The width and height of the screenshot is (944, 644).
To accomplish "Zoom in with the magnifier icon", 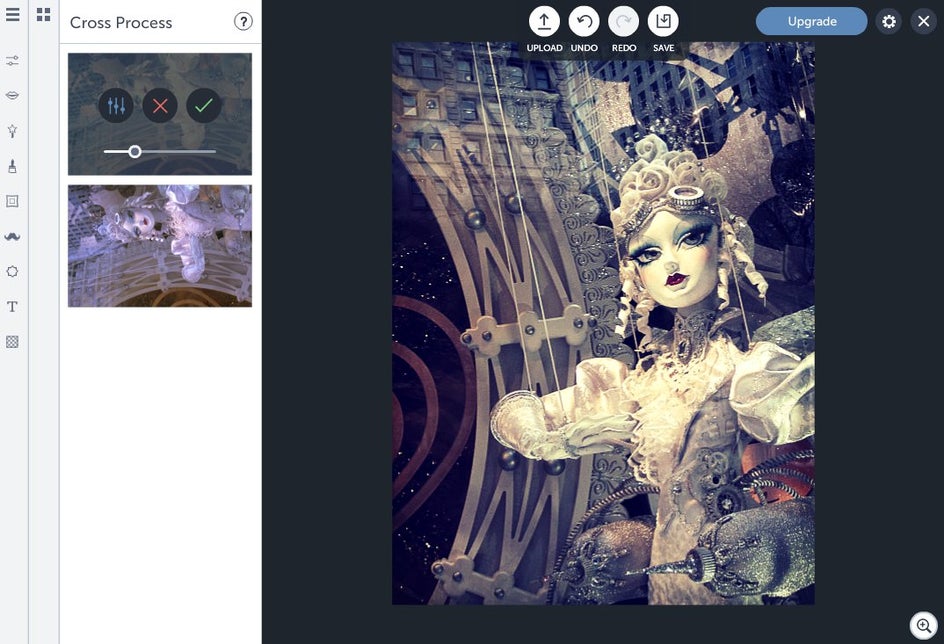I will 924,625.
